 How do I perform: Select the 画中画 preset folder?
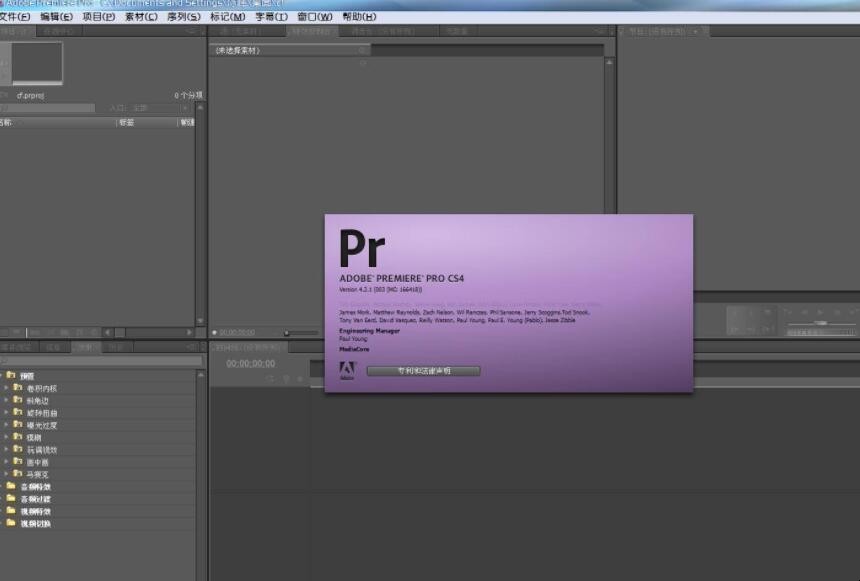pyautogui.click(x=37, y=462)
